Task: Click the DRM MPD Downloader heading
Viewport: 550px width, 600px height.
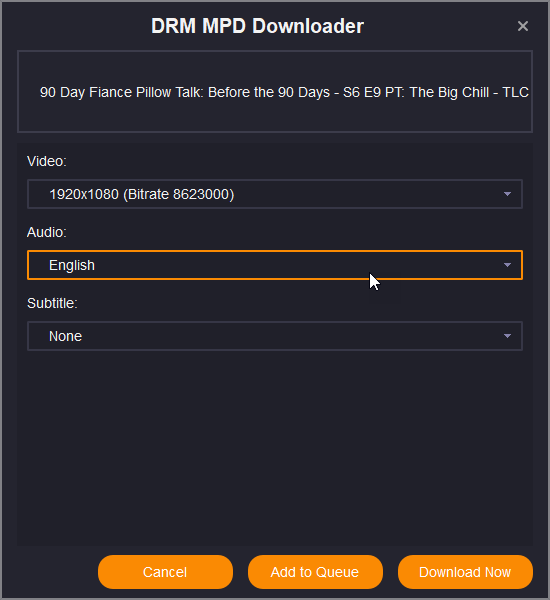Action: 257,26
